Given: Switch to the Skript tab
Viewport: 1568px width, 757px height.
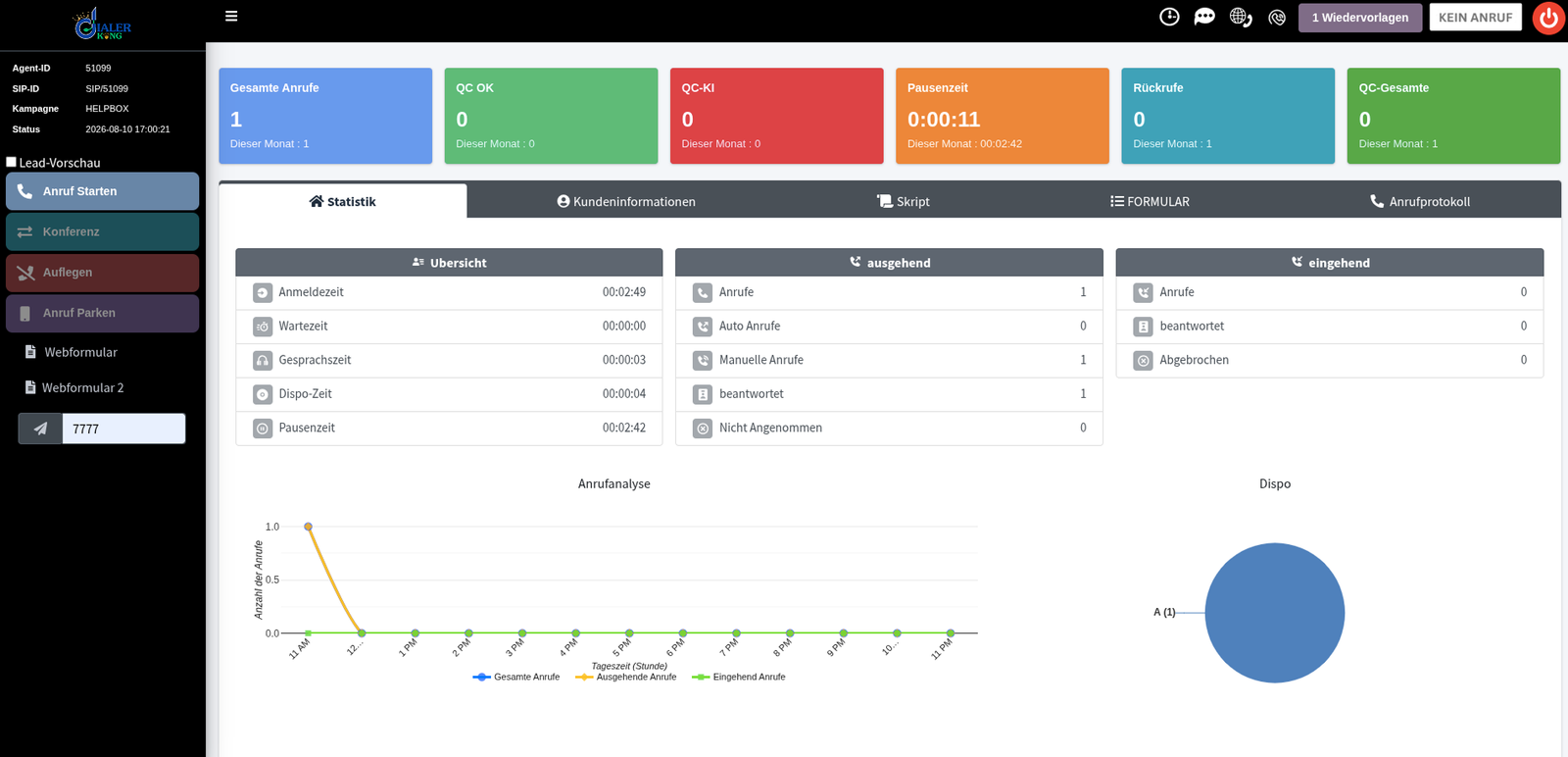Looking at the screenshot, I should [x=903, y=201].
